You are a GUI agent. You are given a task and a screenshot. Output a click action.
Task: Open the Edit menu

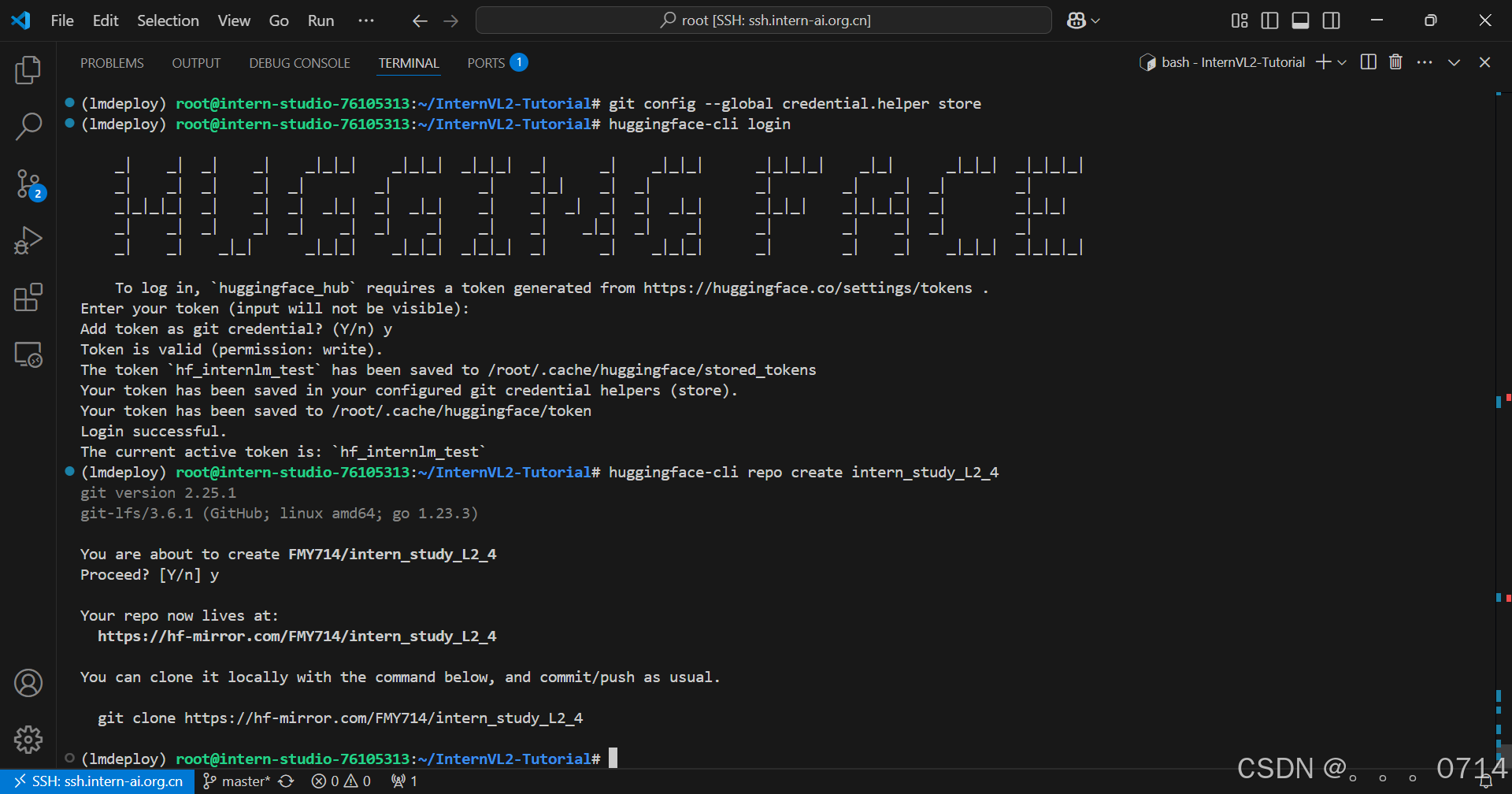106,20
